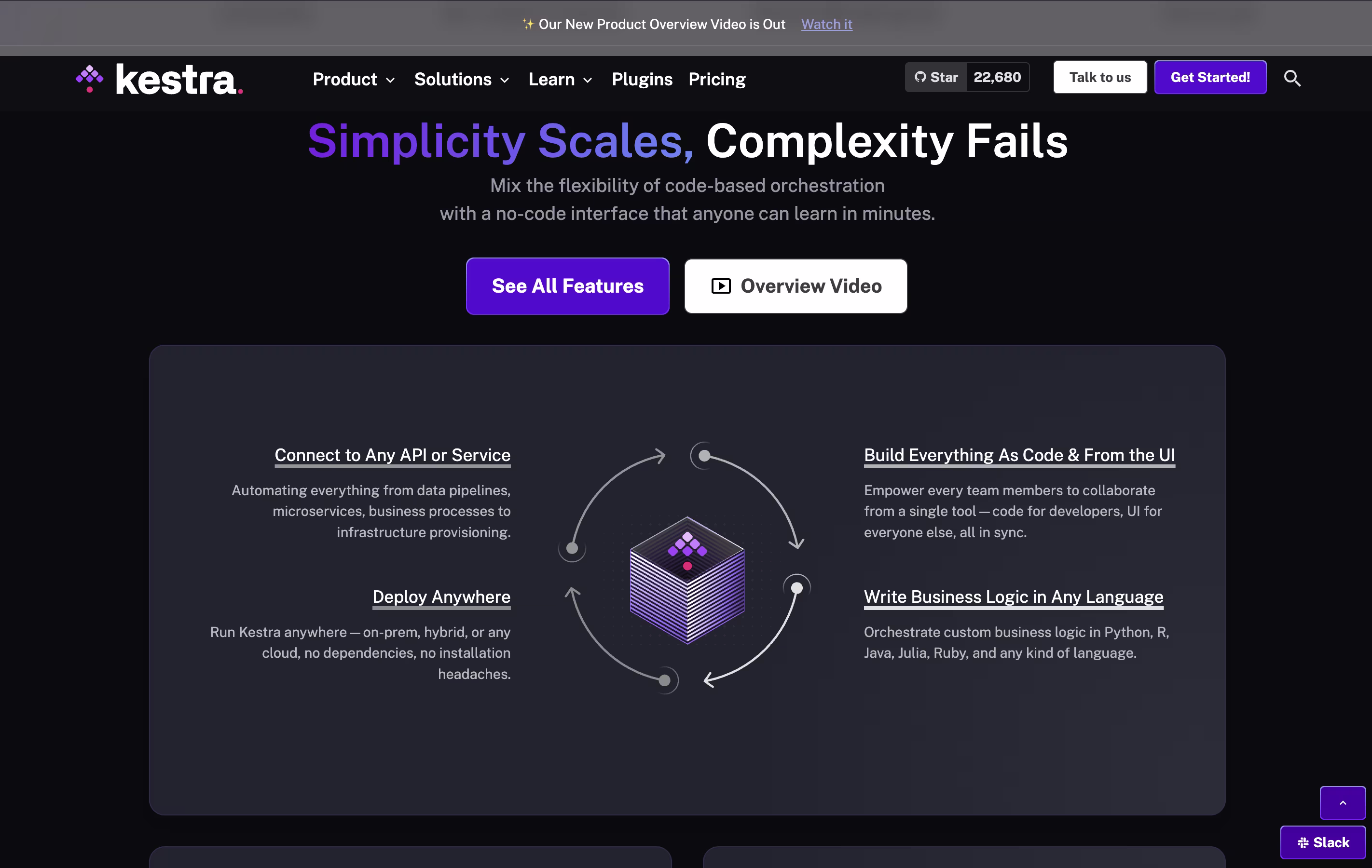Click the GitHub star count 22,680
This screenshot has width=1372, height=868.
[997, 78]
